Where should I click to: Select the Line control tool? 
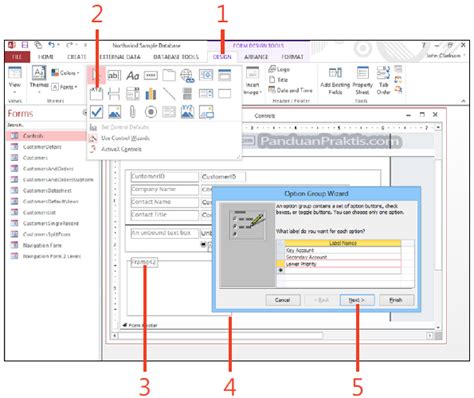tap(169, 94)
